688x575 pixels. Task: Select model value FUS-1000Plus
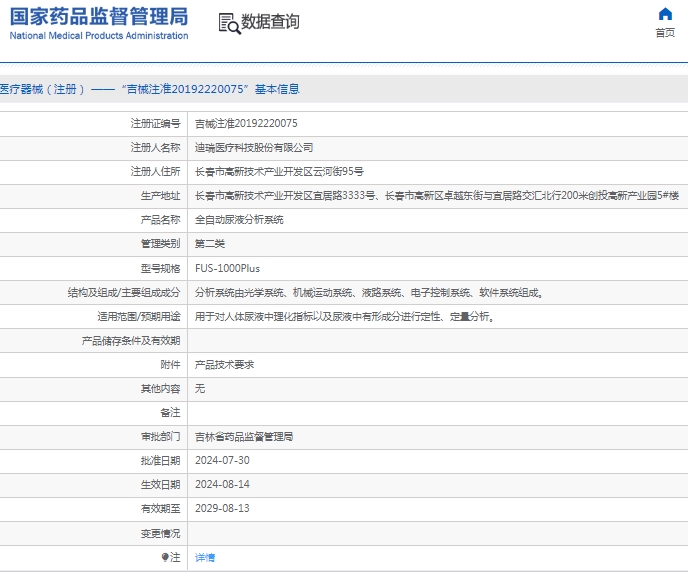227,269
